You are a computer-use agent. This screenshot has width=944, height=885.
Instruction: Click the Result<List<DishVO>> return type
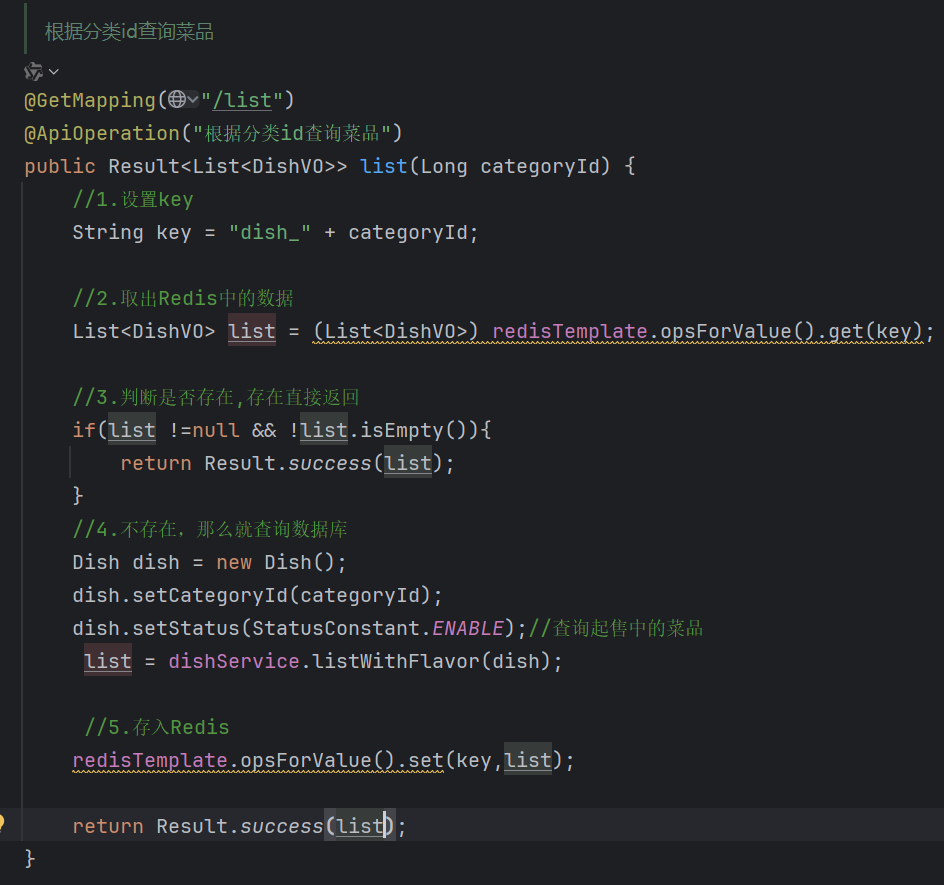click(x=228, y=166)
